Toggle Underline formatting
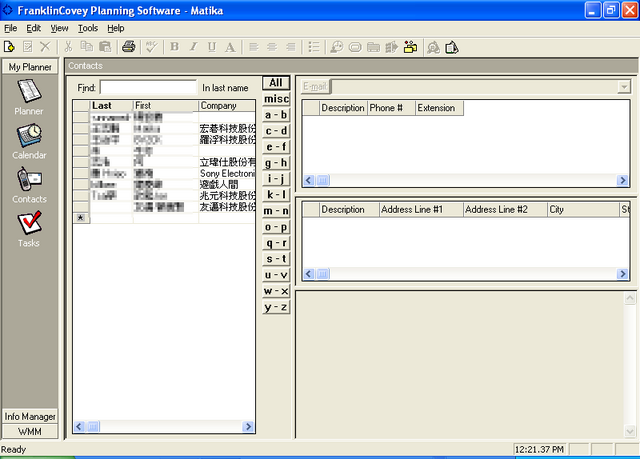 coord(212,47)
